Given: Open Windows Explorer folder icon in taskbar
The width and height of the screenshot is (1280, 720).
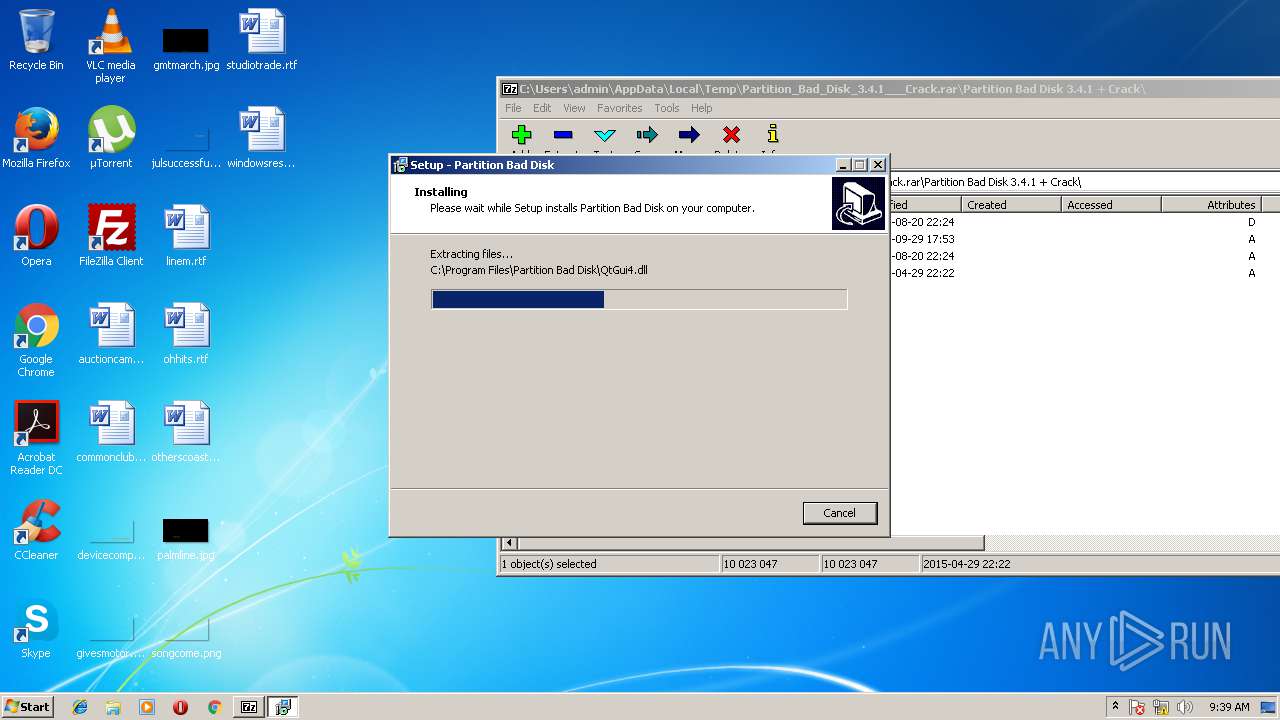Looking at the screenshot, I should tap(113, 707).
